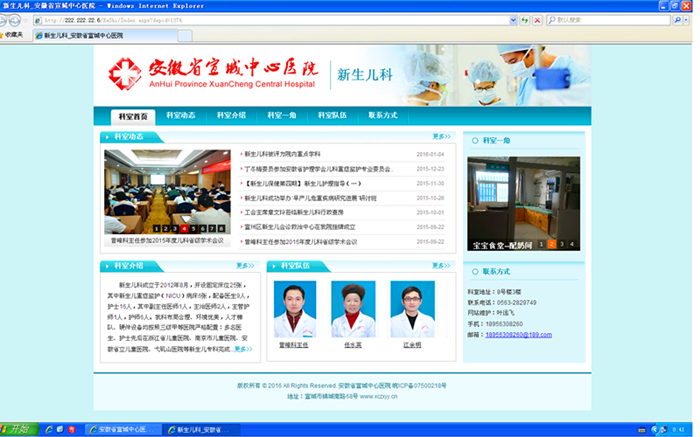Click the search box field
The height and width of the screenshot is (437, 700).
(x=609, y=20)
